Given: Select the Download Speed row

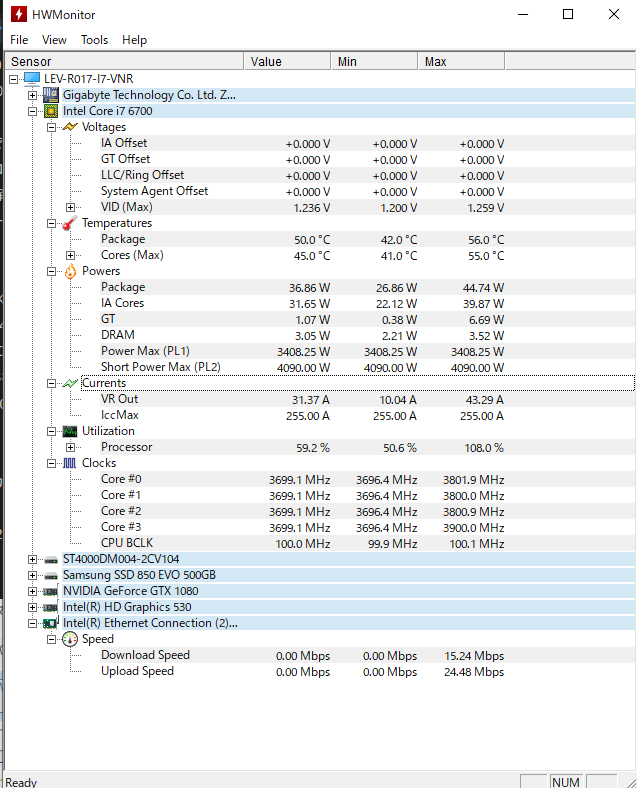Looking at the screenshot, I should [x=145, y=655].
